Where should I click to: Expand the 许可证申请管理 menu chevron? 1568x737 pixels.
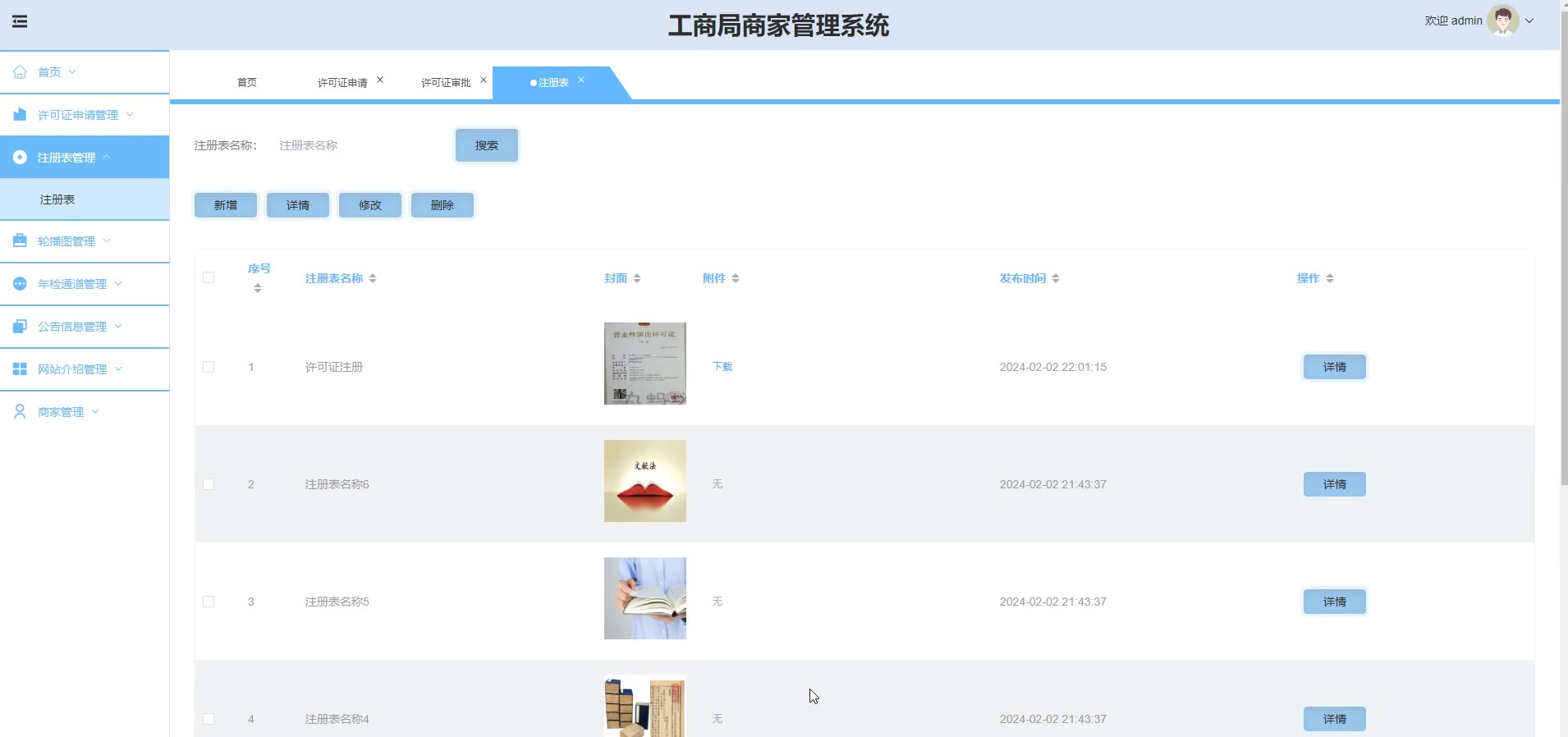coord(130,114)
